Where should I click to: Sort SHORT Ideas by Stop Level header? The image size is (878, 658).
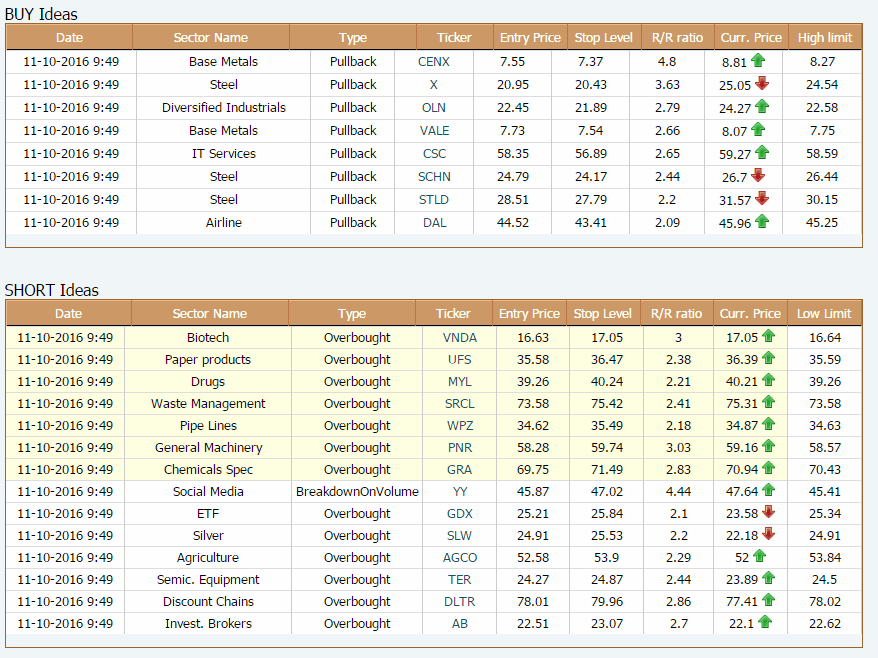point(603,314)
